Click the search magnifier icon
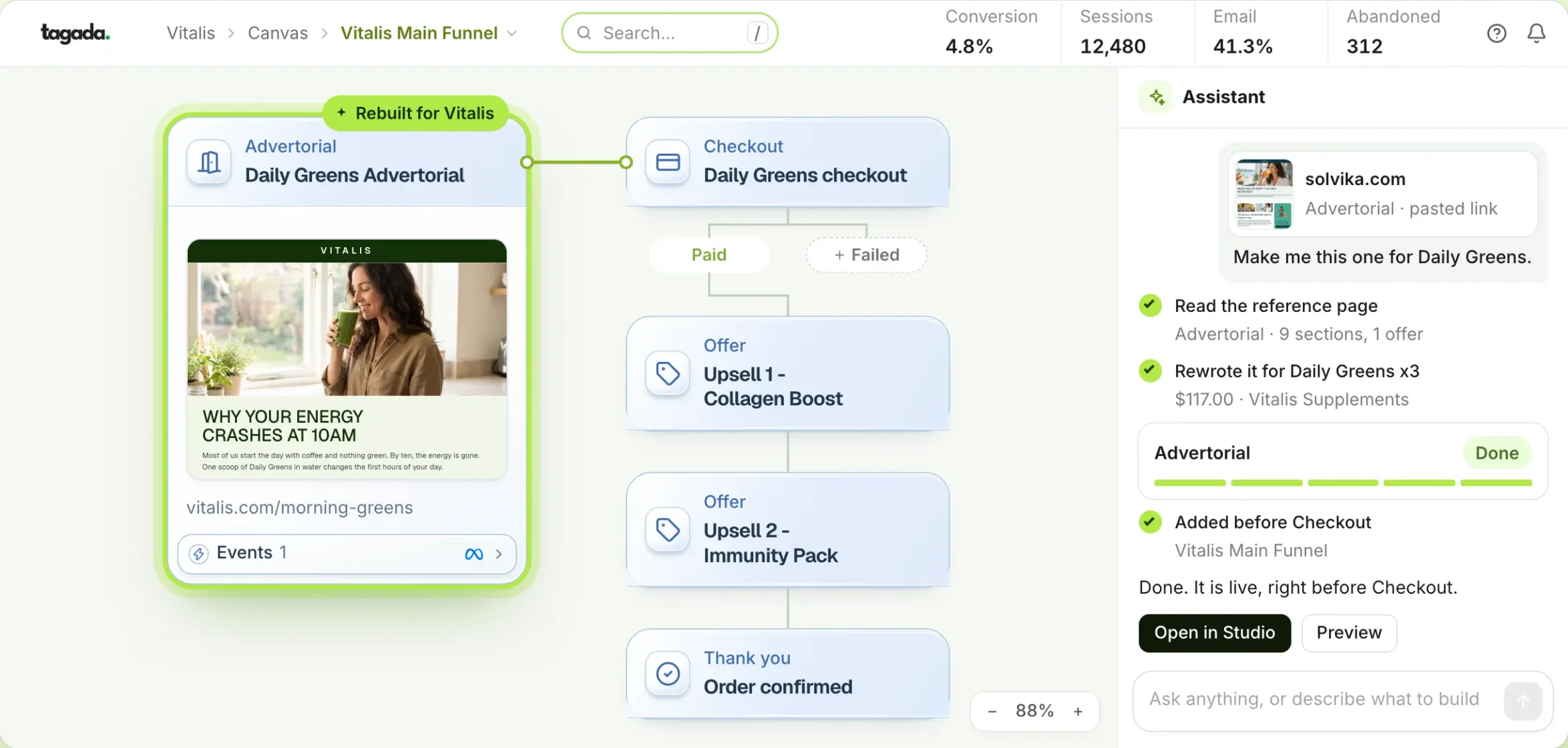This screenshot has width=1568, height=748. click(584, 33)
